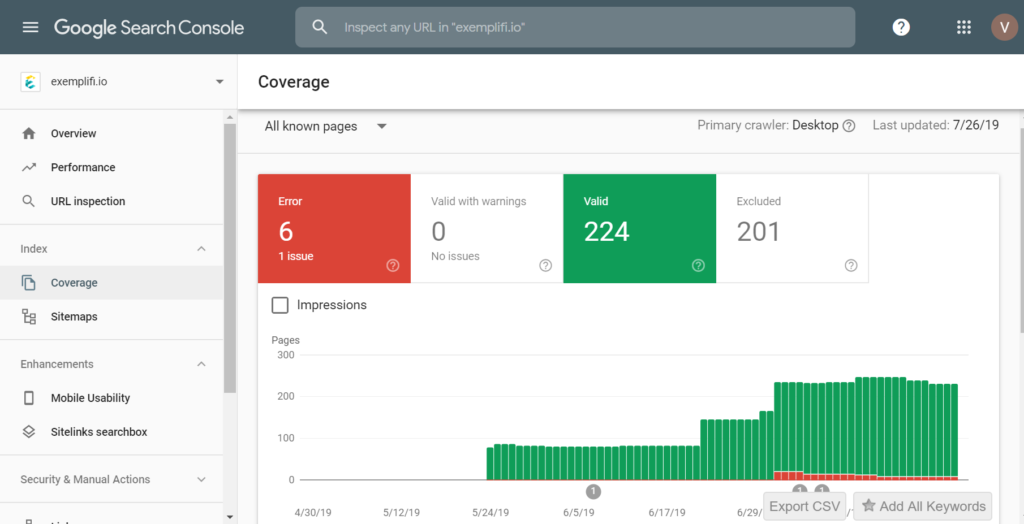Toggle the Valid status card
This screenshot has height=524, width=1024.
coord(639,229)
